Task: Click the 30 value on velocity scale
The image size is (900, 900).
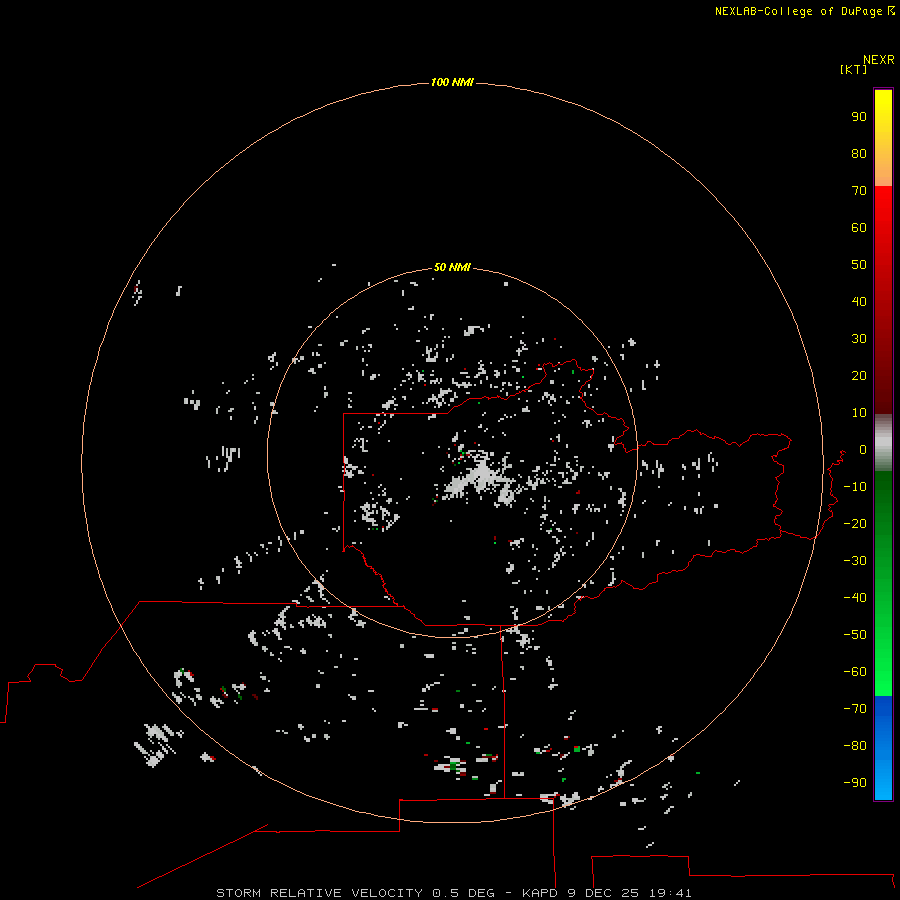Action: [x=859, y=339]
